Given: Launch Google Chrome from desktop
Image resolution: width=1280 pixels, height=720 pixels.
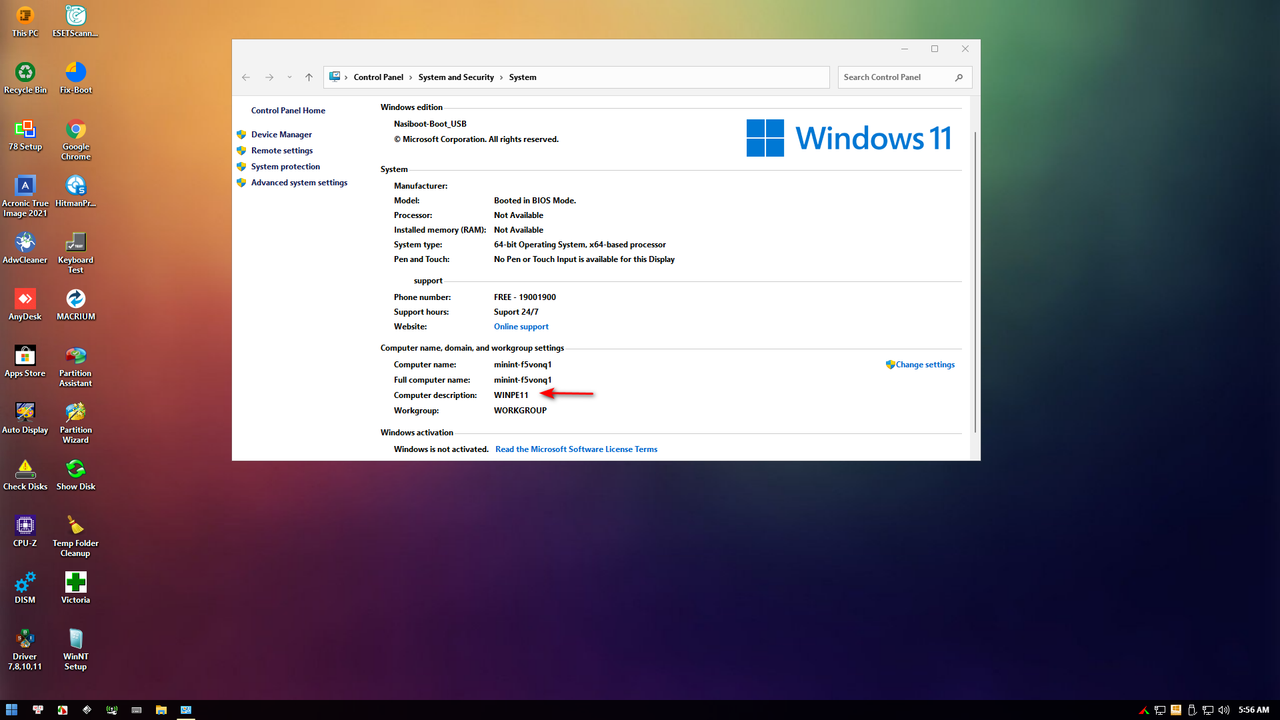Looking at the screenshot, I should coord(75,140).
